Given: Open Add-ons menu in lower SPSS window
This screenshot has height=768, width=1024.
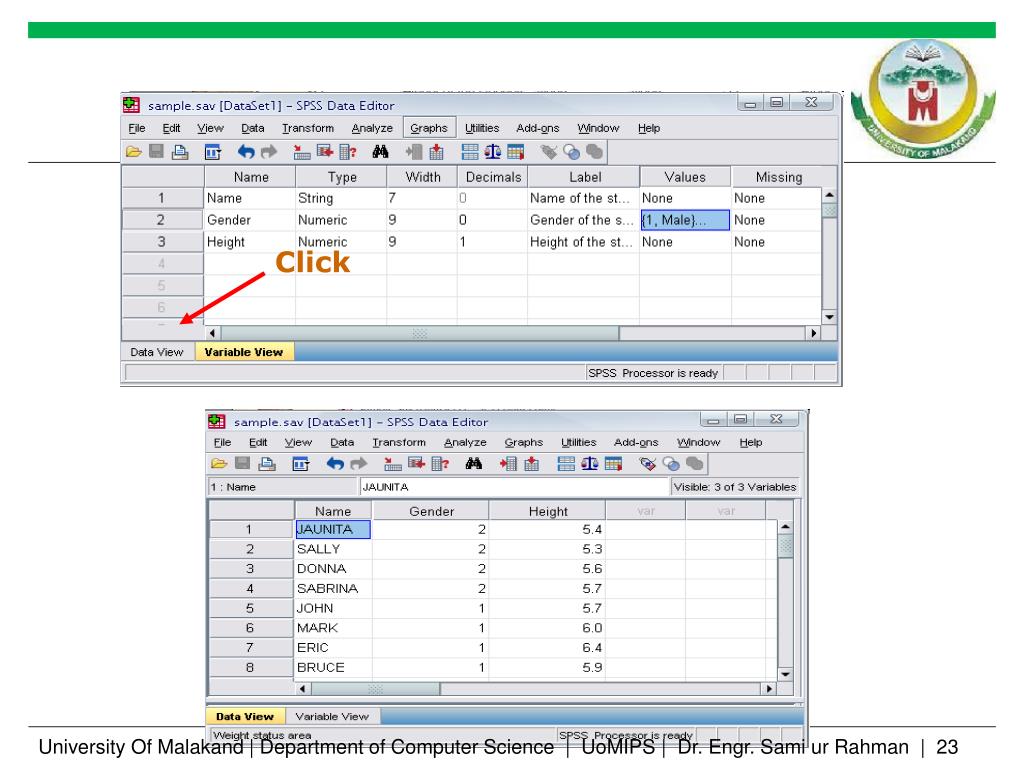Looking at the screenshot, I should 635,442.
